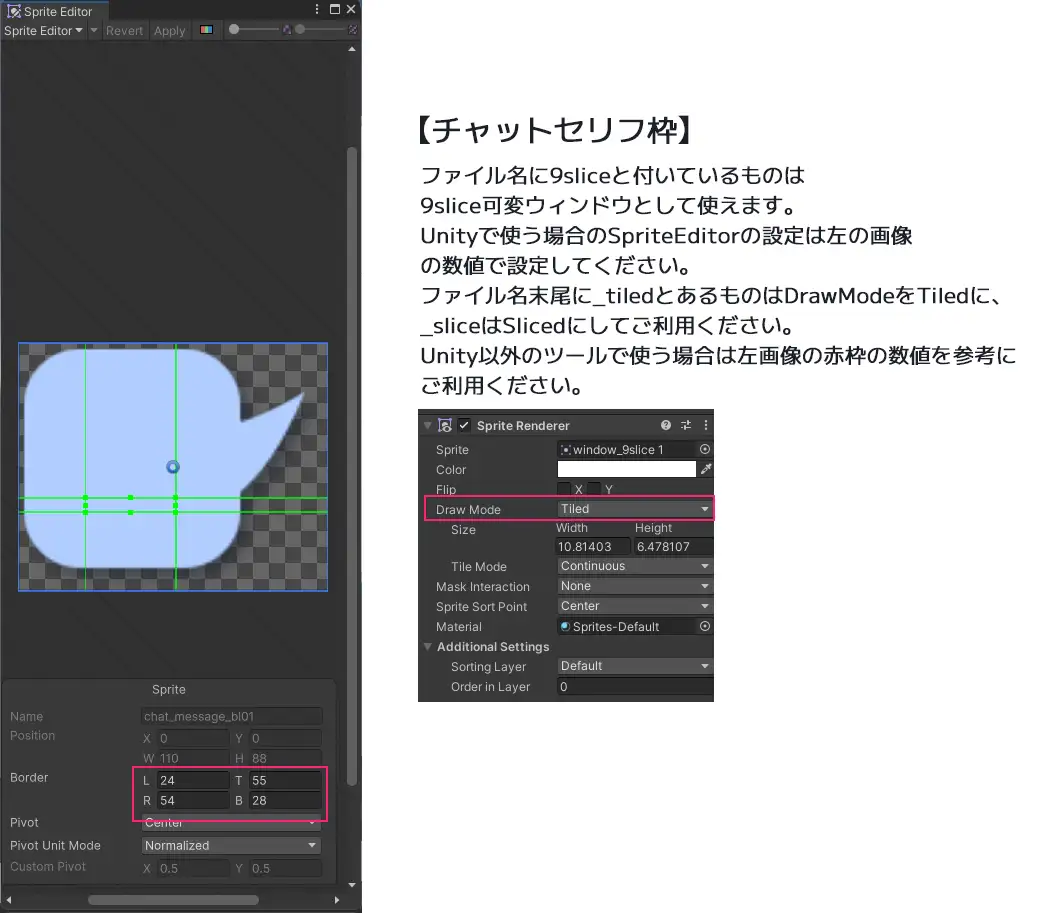Enable the Flip X checkbox
The height and width of the screenshot is (913, 1053).
[564, 488]
